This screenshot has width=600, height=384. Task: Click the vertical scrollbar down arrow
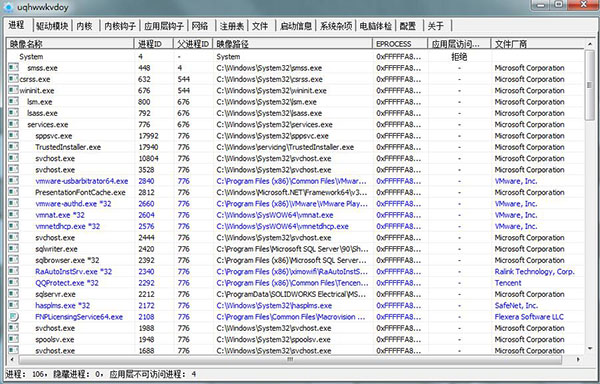coord(590,348)
